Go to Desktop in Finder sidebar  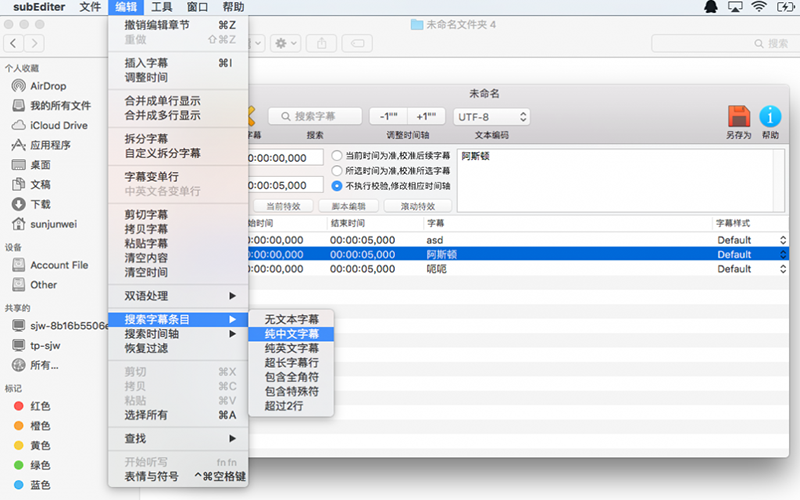coord(32,165)
